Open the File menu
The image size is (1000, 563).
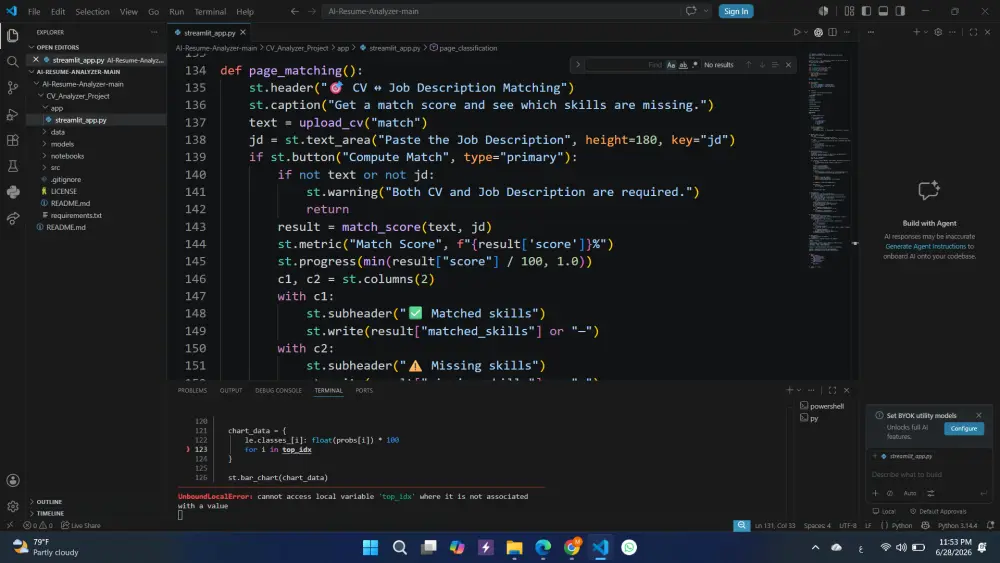pos(34,11)
